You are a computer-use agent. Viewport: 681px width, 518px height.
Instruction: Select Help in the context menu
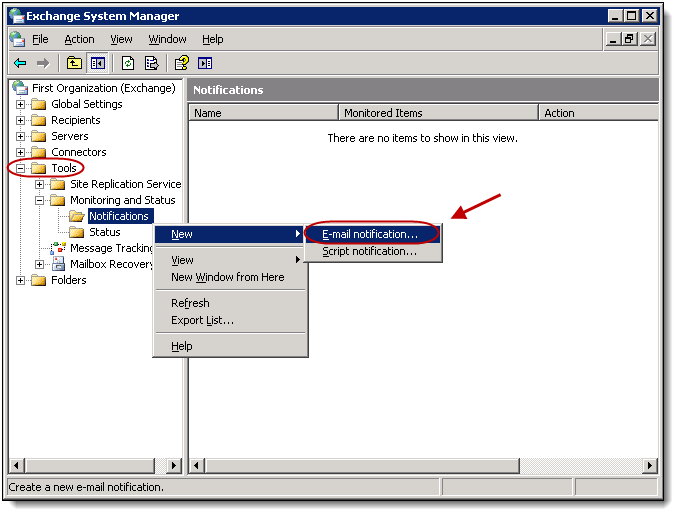point(230,346)
